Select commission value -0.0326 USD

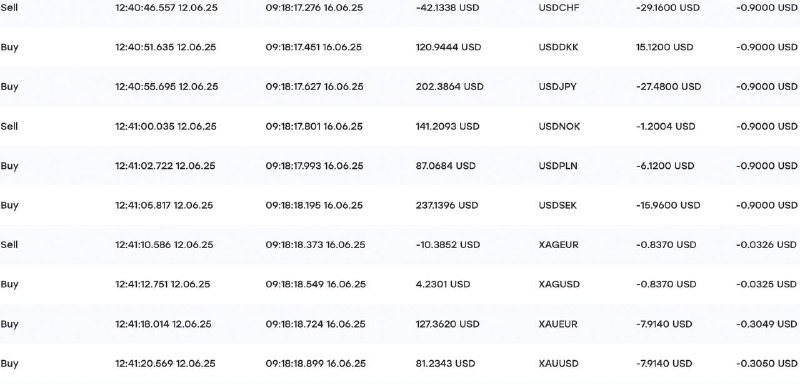click(x=766, y=245)
